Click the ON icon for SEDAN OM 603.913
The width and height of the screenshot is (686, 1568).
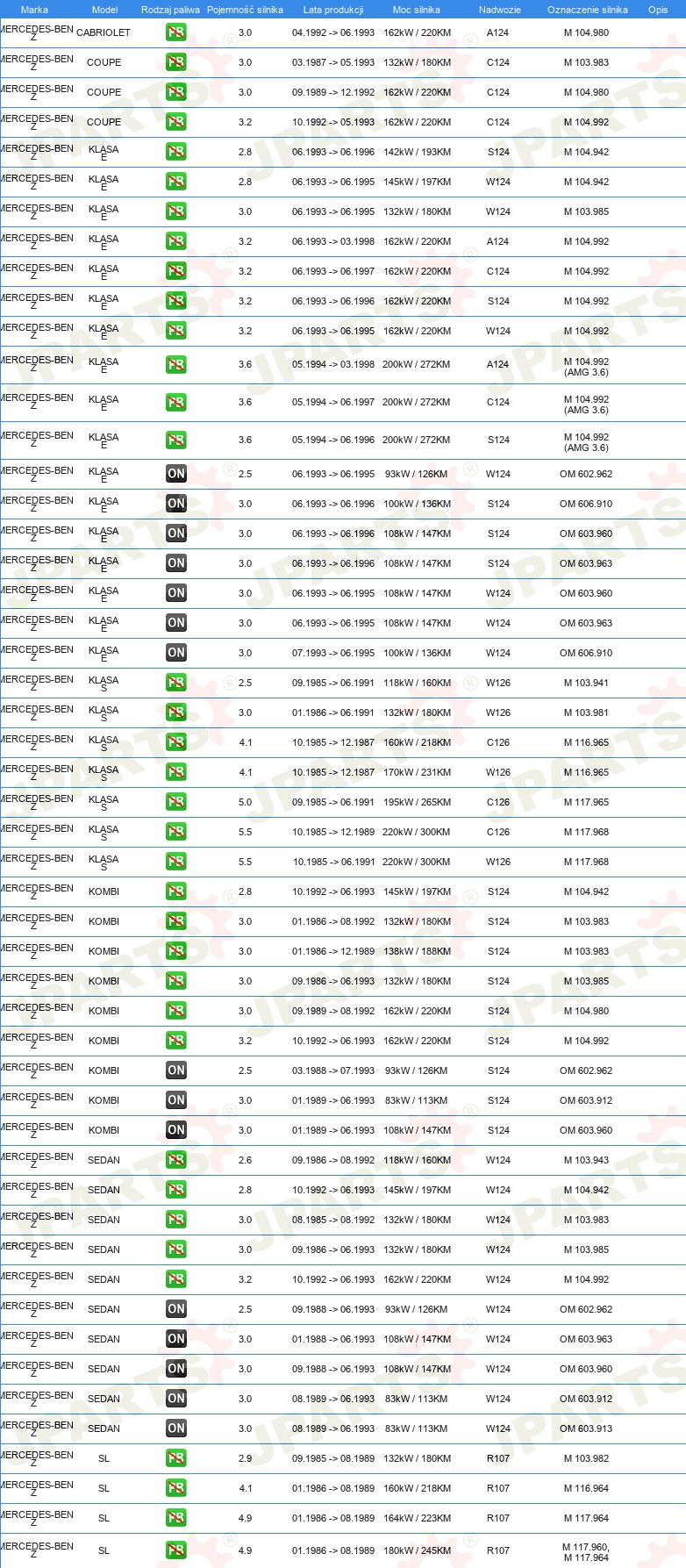point(176,1428)
